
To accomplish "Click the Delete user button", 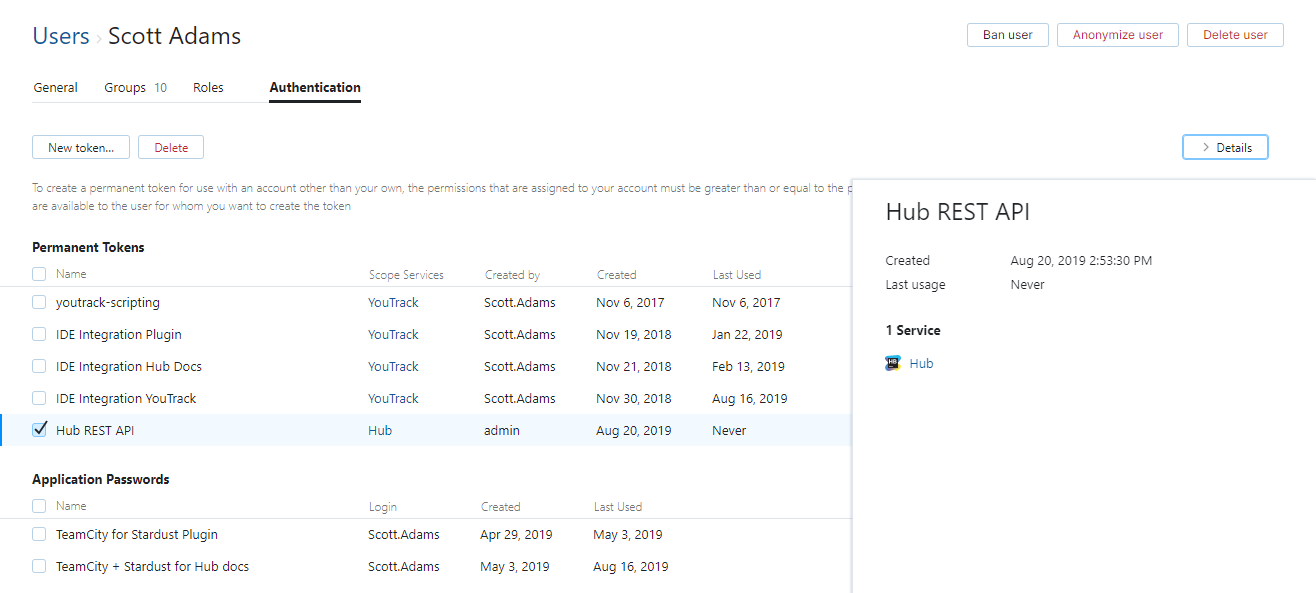I will [1235, 35].
